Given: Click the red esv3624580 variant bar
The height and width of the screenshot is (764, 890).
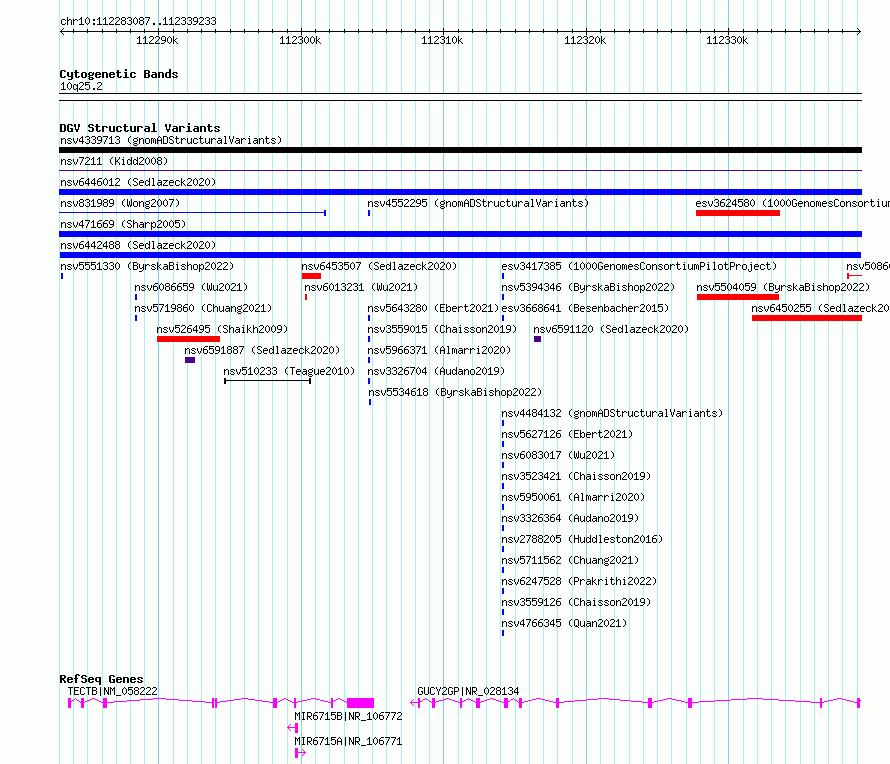Looking at the screenshot, I should [x=738, y=213].
